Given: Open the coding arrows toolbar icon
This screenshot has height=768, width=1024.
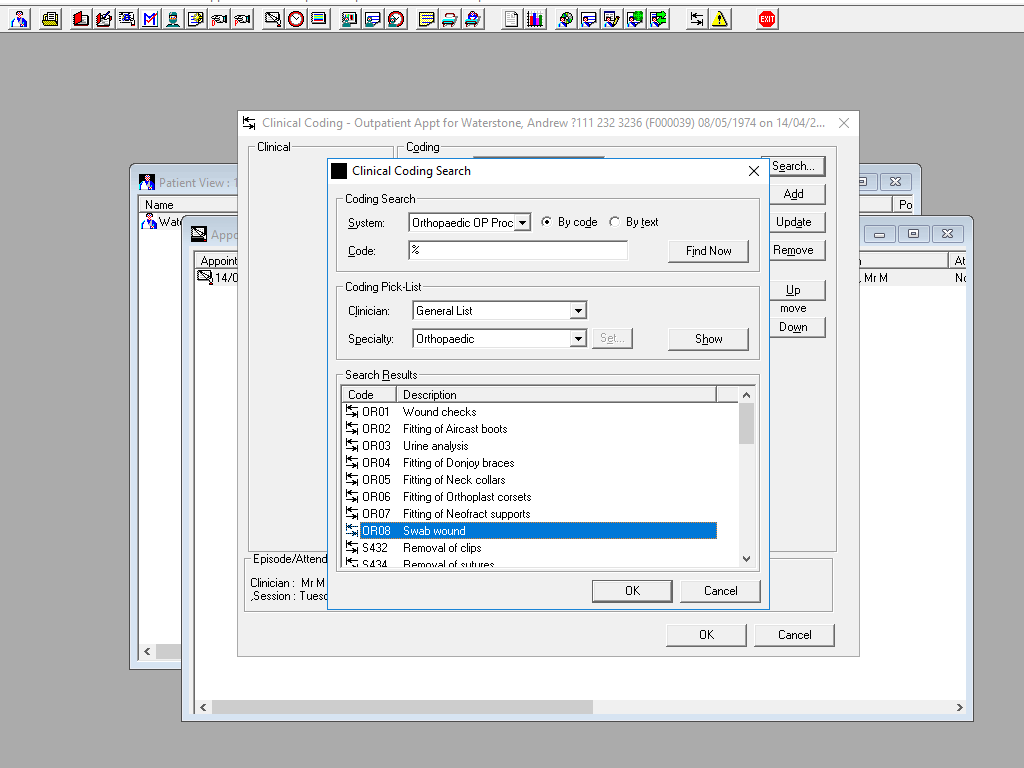Looking at the screenshot, I should pos(696,19).
